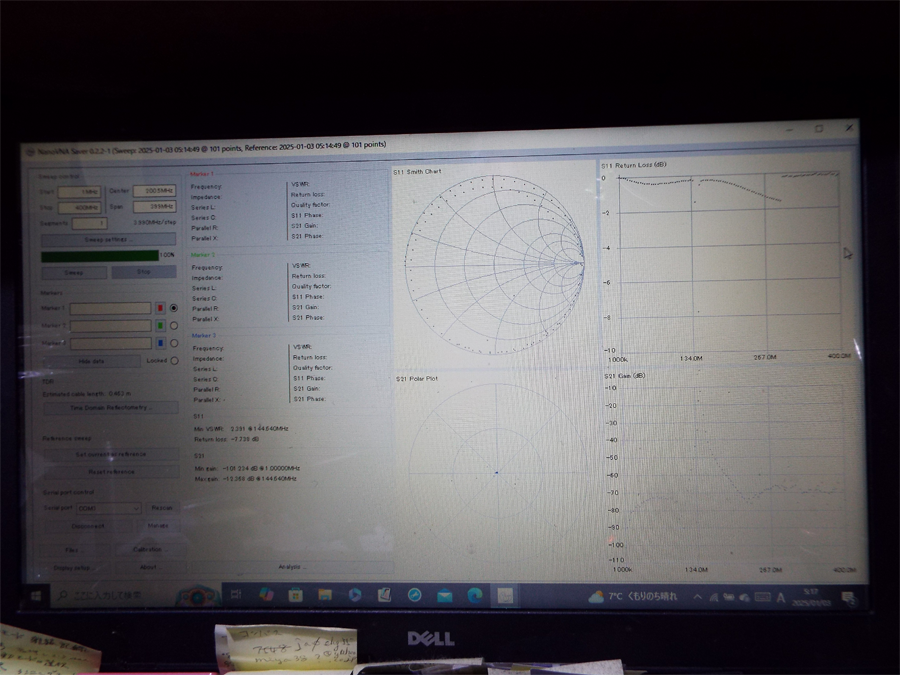Viewport: 900px width, 675px height.
Task: Open the Sweep settings dialog
Action: pyautogui.click(x=110, y=240)
